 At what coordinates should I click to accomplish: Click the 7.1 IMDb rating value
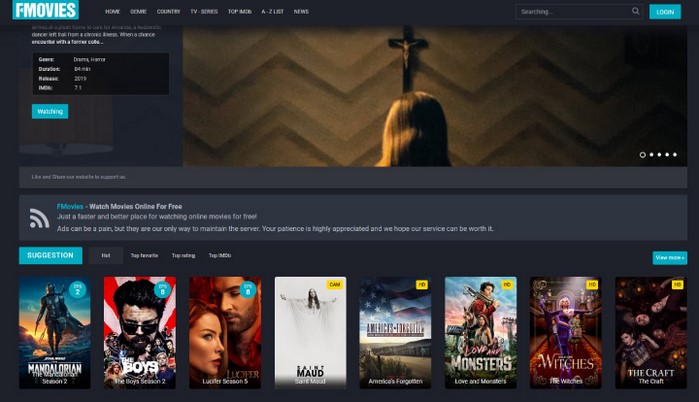point(78,88)
